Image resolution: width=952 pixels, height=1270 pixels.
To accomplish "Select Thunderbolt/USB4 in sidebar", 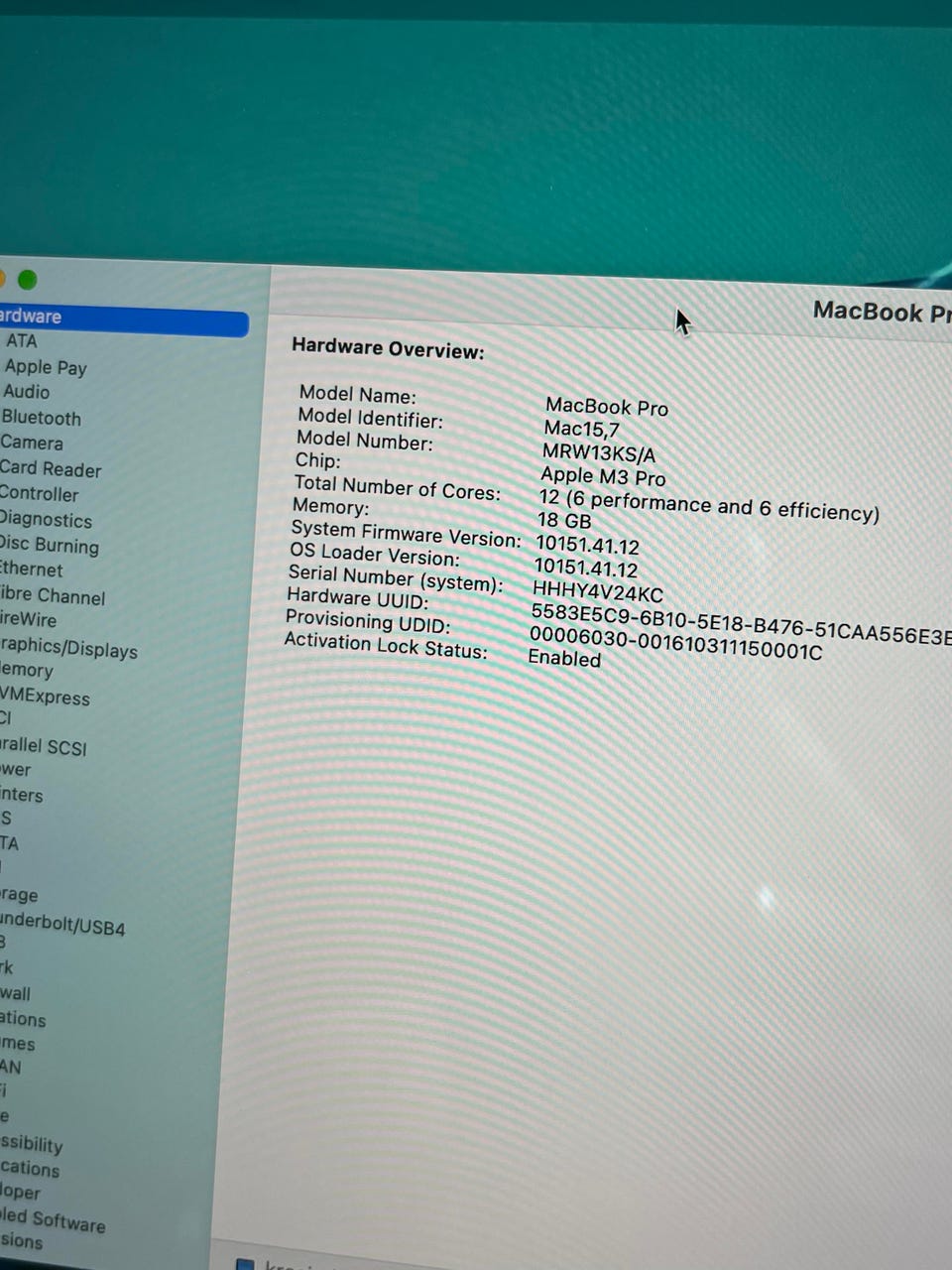I will coord(62,926).
